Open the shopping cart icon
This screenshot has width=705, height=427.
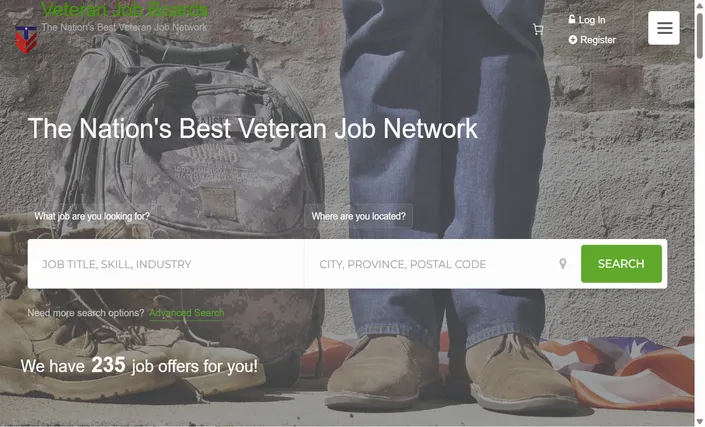pos(538,30)
